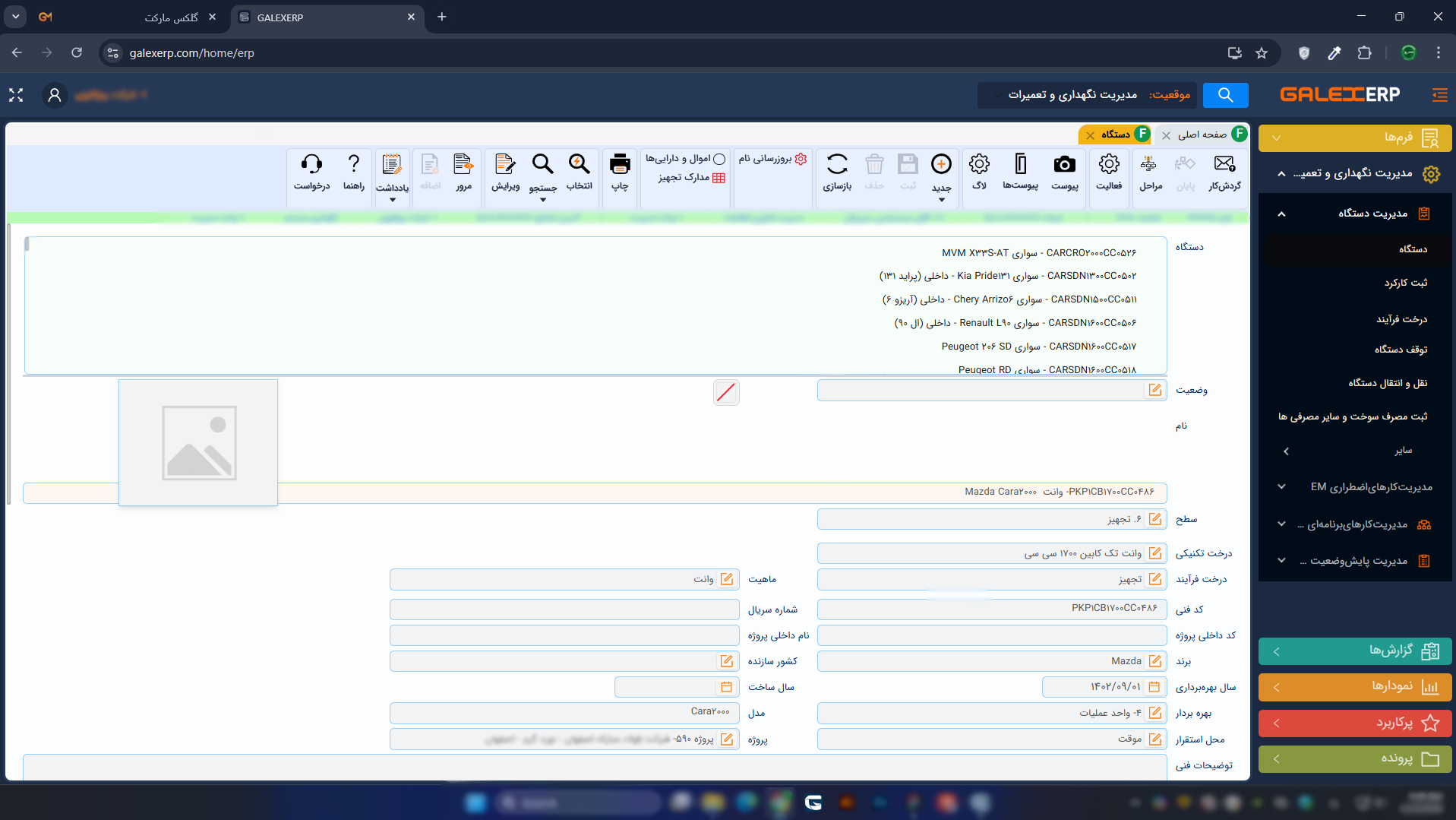The height and width of the screenshot is (820, 1456).
Task: Open the فعالیت activity gear icon
Action: [x=1109, y=173]
